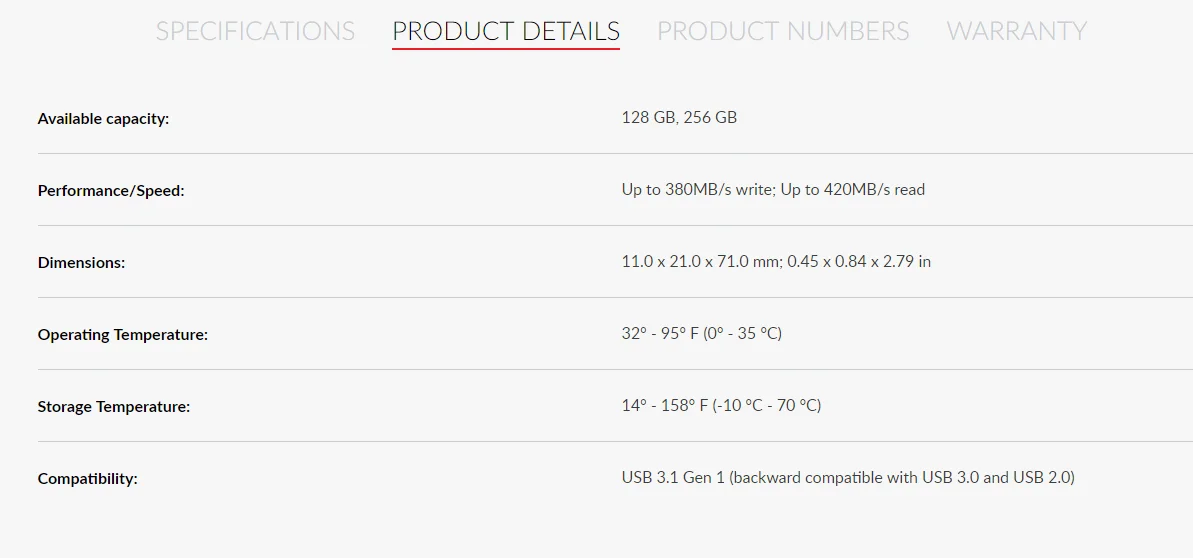Select the Performance/Speed row label

[111, 191]
